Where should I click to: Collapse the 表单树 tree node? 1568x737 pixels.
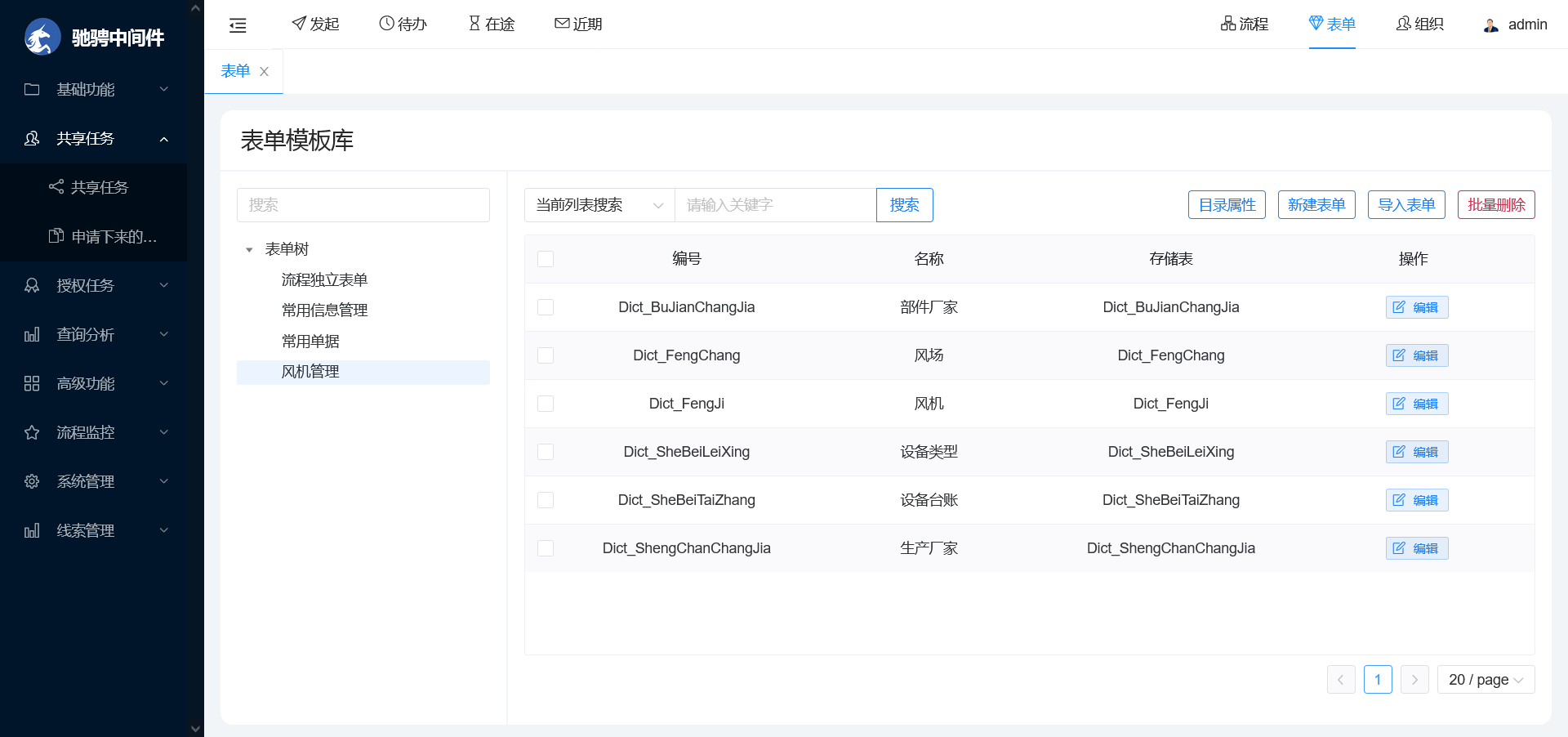[249, 250]
